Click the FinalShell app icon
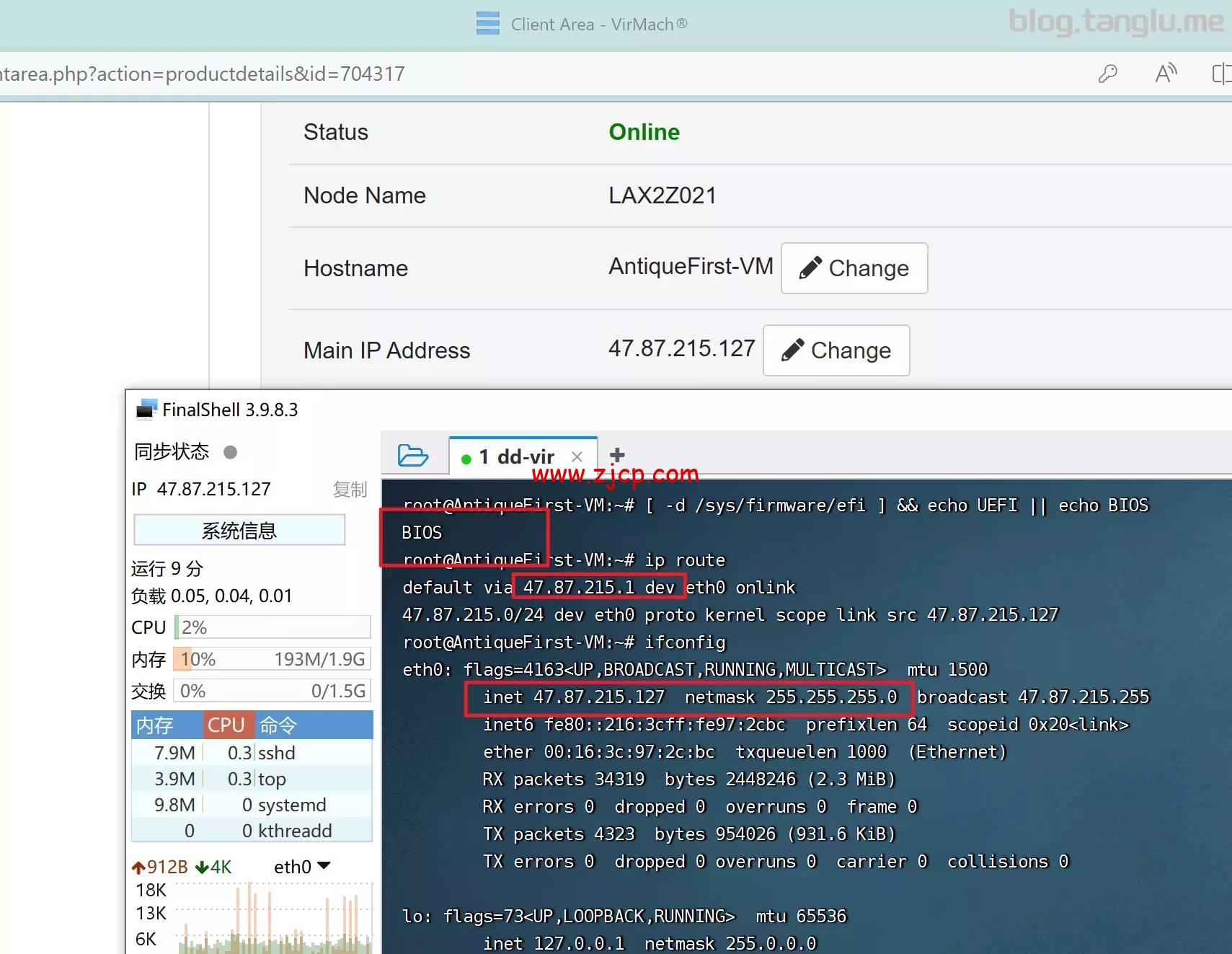The width and height of the screenshot is (1232, 954). coord(146,410)
